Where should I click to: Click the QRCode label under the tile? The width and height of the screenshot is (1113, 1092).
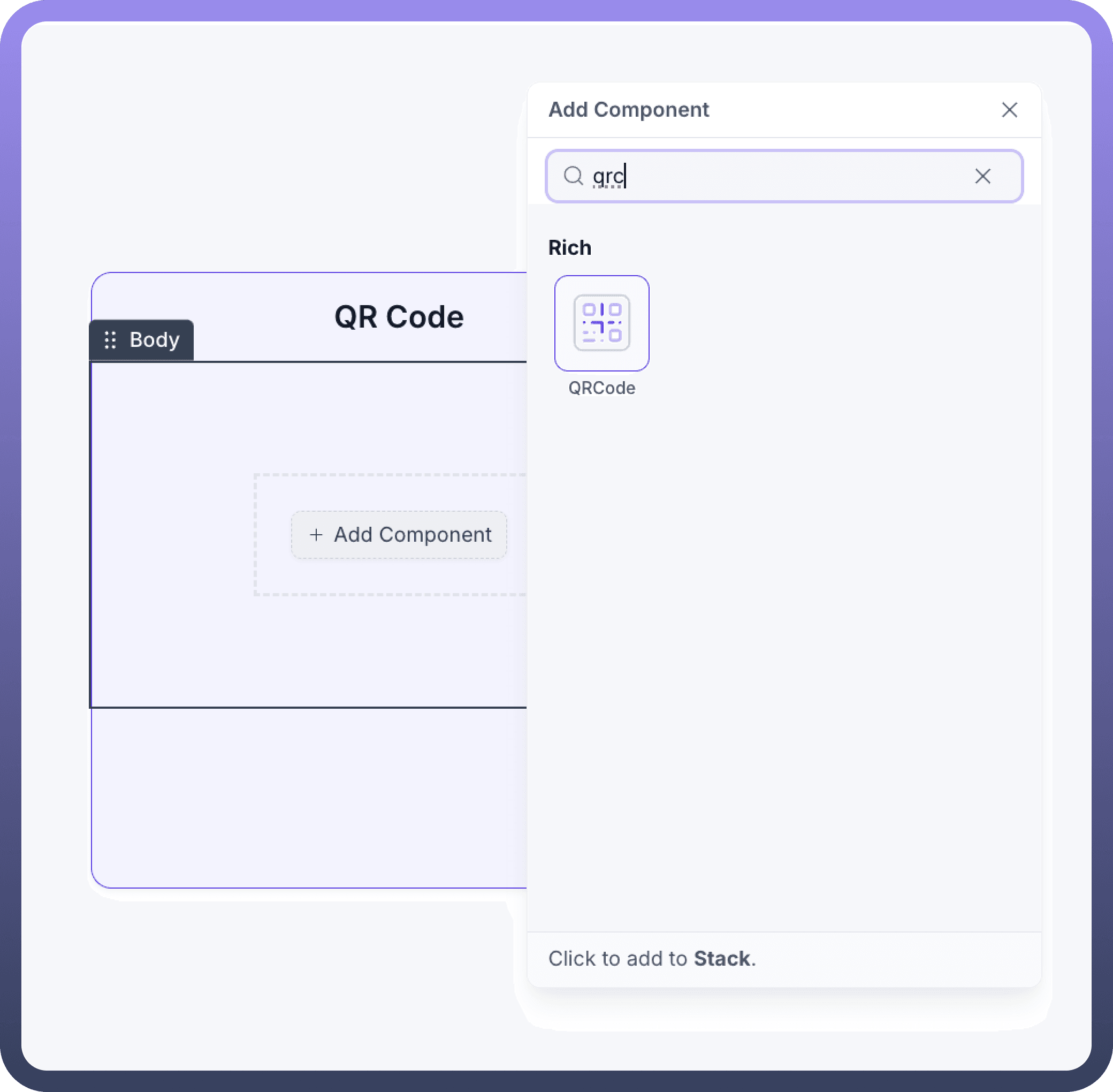[601, 388]
